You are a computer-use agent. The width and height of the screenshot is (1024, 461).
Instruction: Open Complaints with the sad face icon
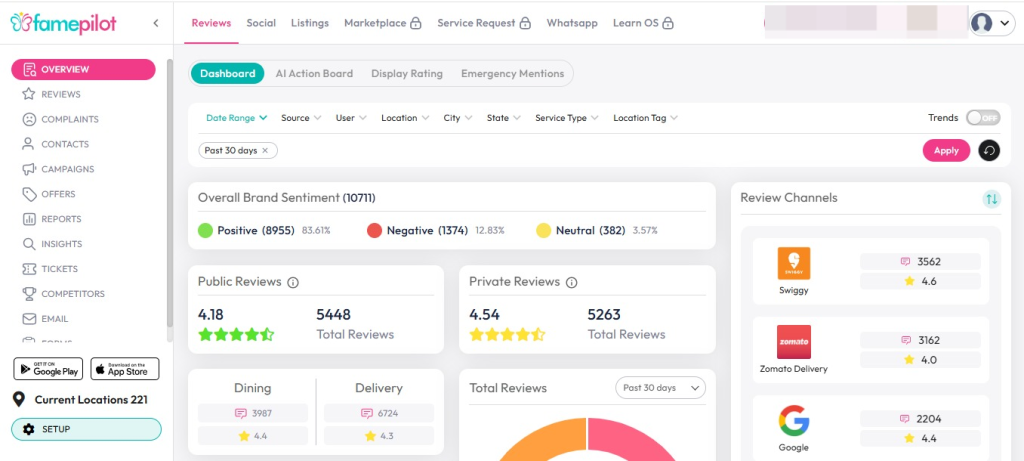60,119
